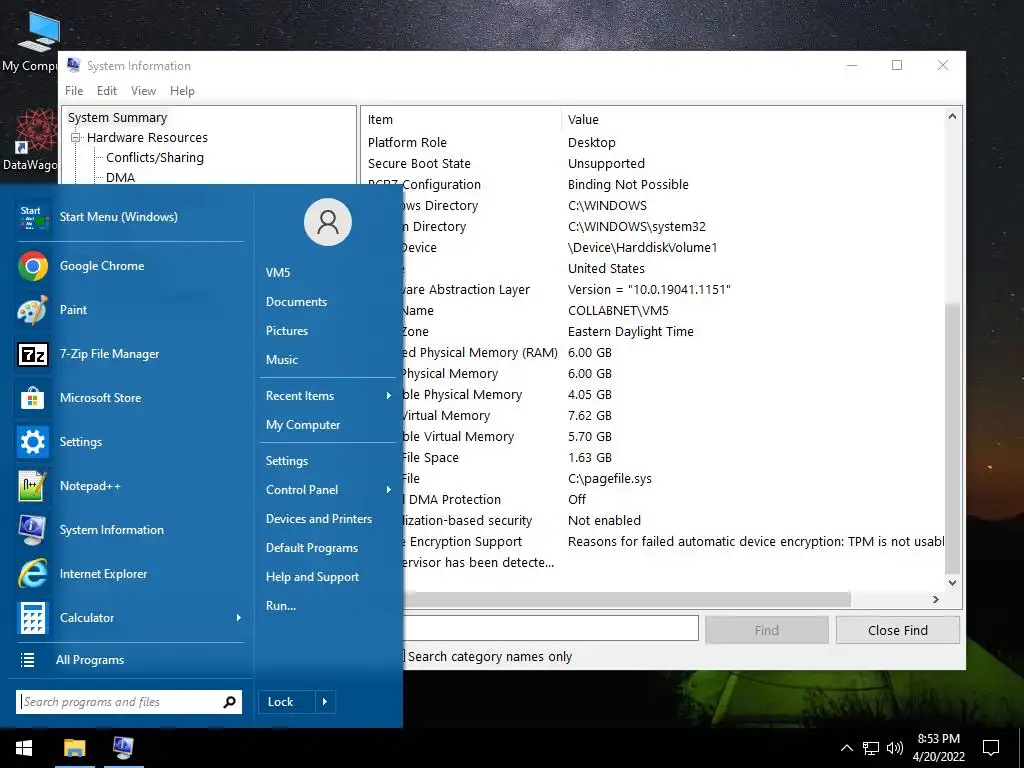1024x768 pixels.
Task: Click the search magnifier icon
Action: coord(229,702)
